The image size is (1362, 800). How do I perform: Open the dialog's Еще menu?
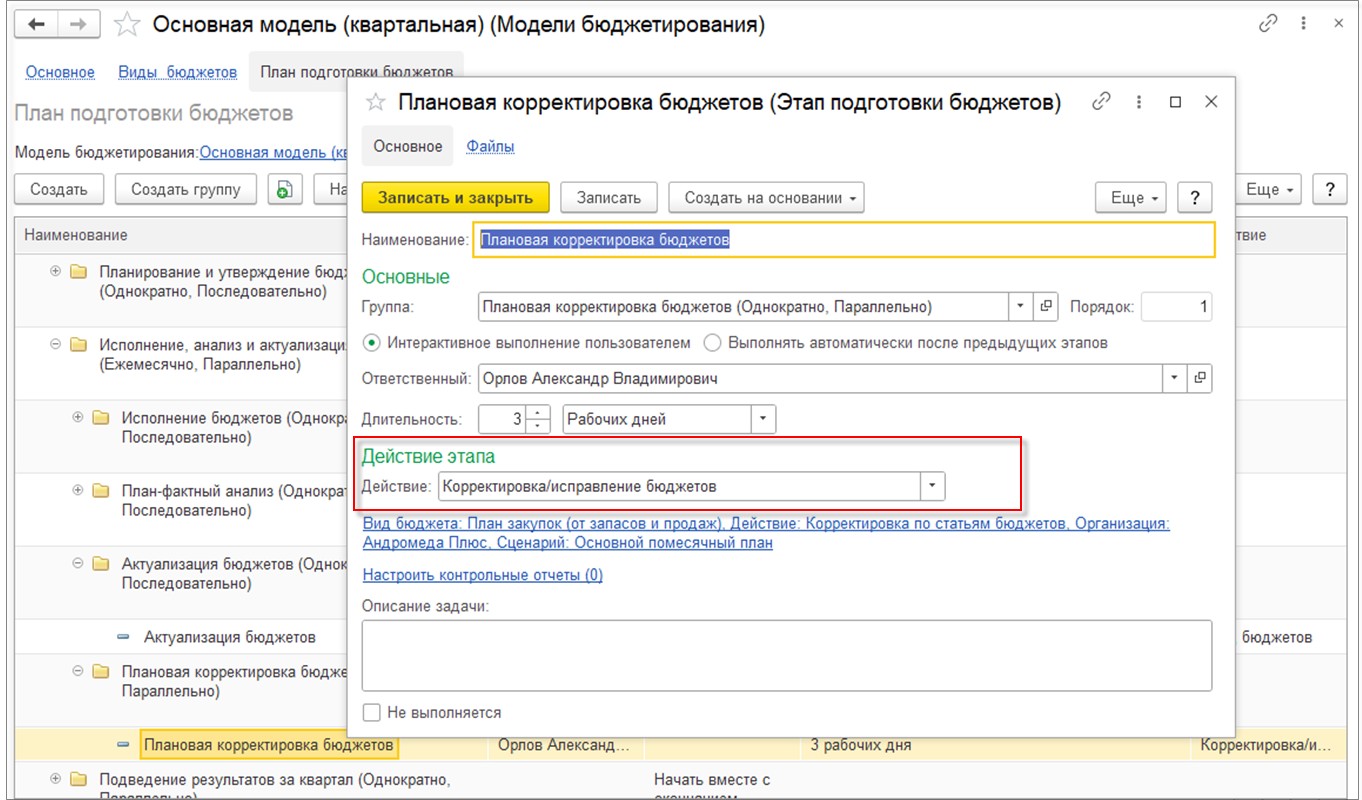point(1133,198)
